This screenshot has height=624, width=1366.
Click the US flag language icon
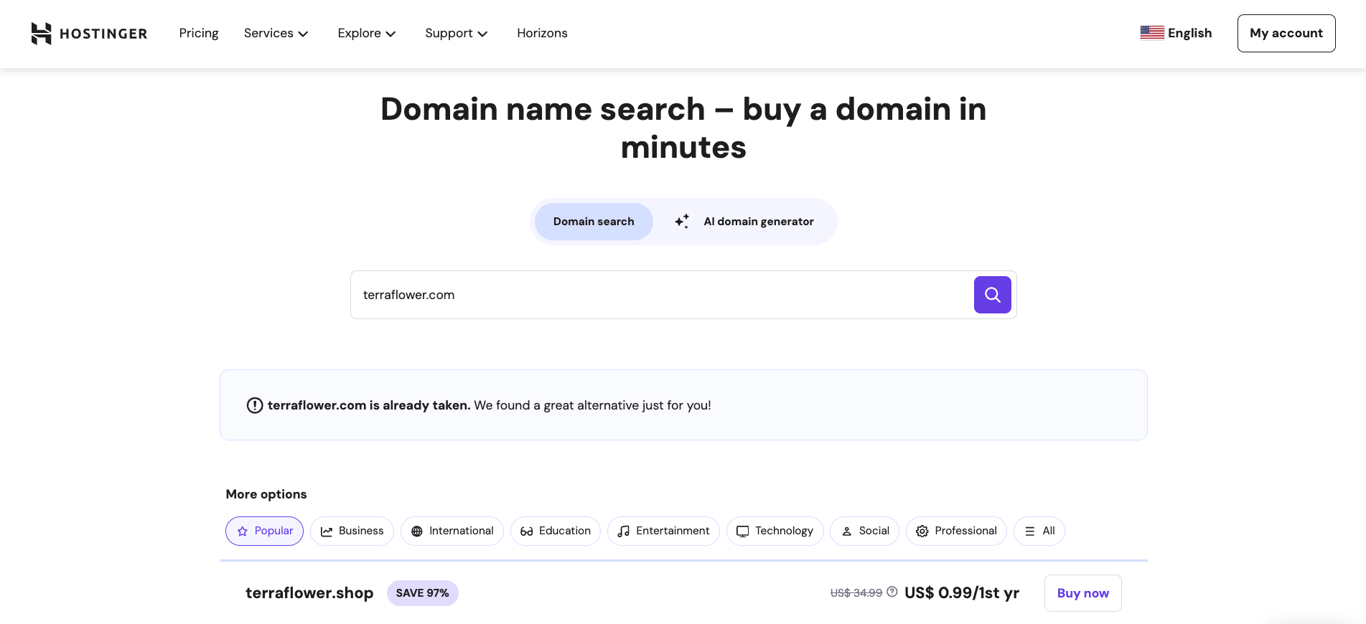1152,32
